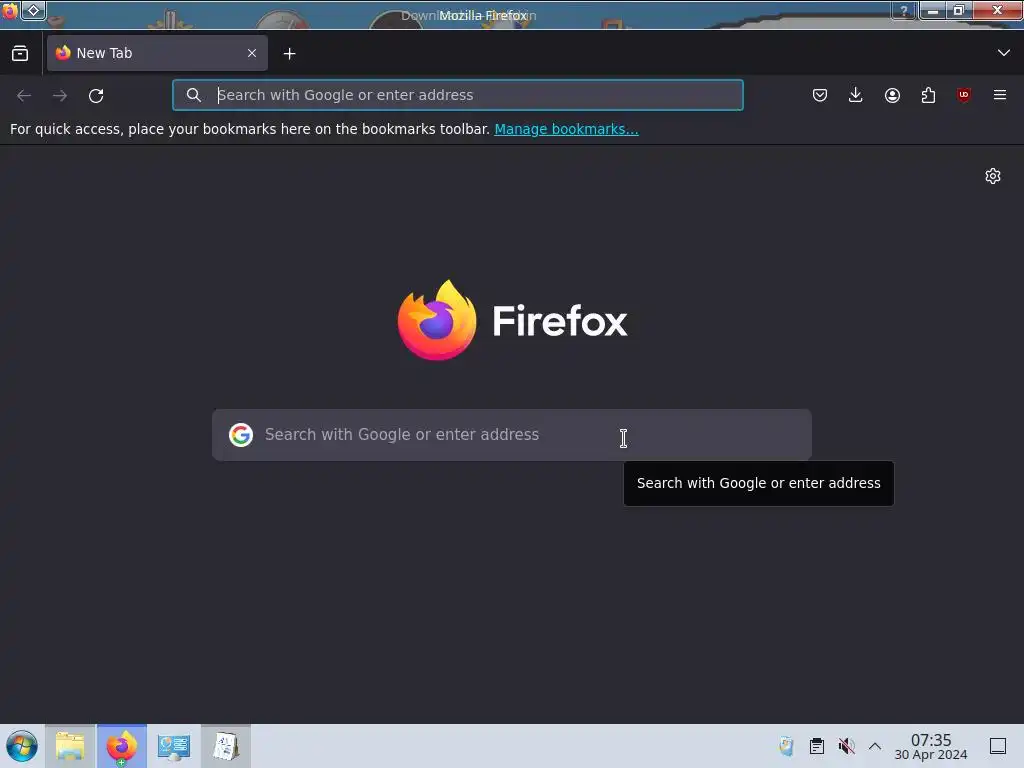The height and width of the screenshot is (768, 1024).
Task: Go forward one page arrow
Action: 60,95
